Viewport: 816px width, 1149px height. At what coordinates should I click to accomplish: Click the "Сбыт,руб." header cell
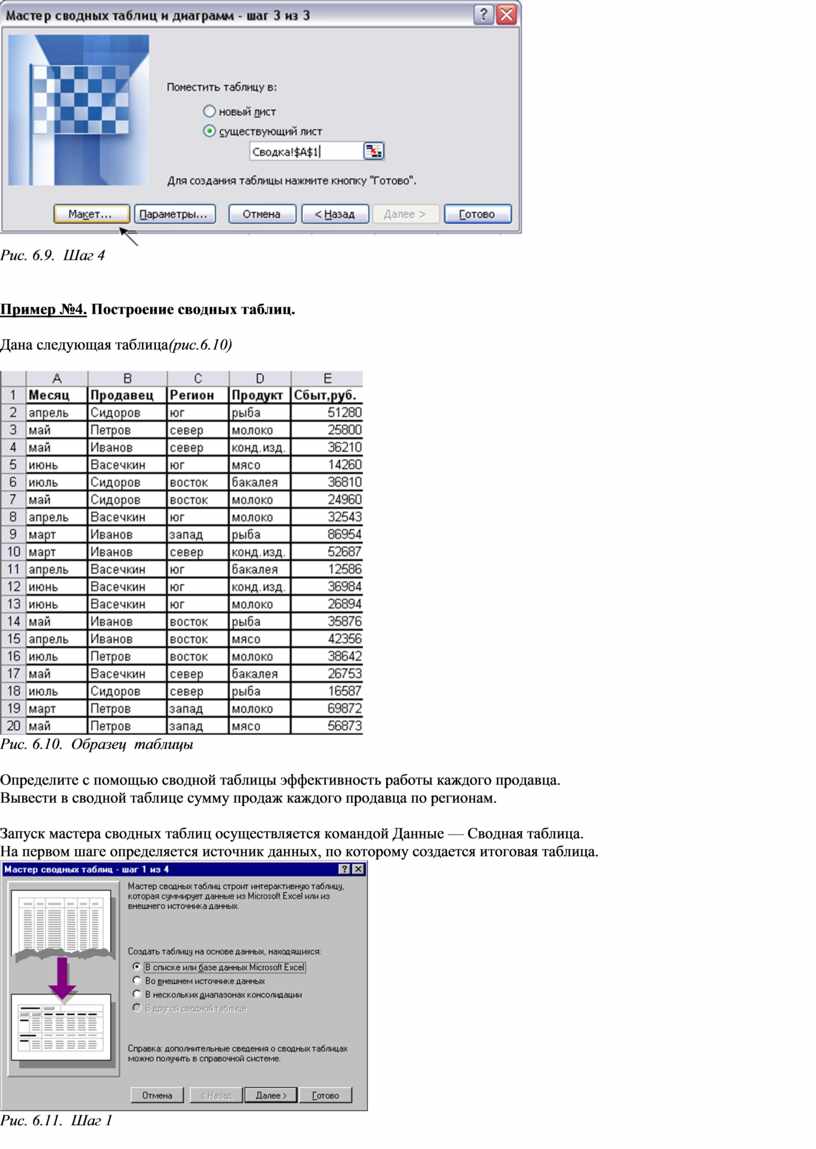(327, 395)
